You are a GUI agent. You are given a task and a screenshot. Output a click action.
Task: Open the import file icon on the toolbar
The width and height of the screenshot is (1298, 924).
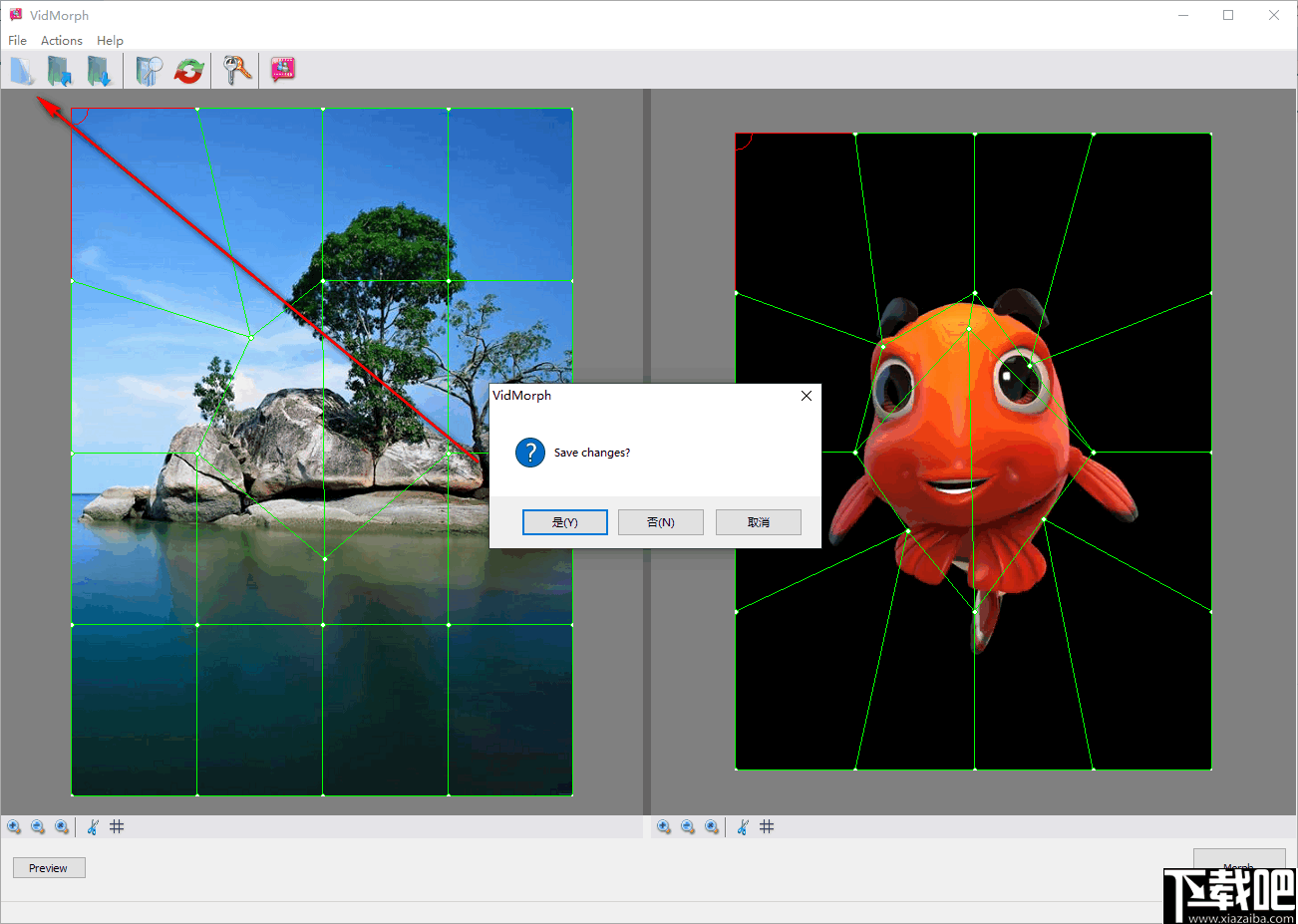[x=58, y=70]
